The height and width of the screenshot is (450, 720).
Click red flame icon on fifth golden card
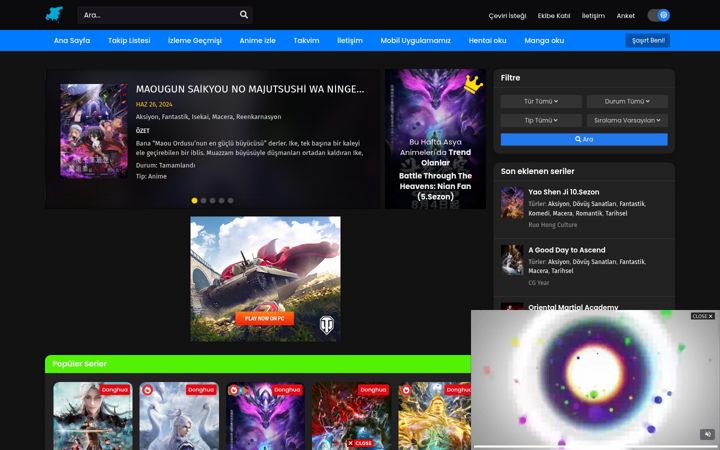(x=406, y=390)
